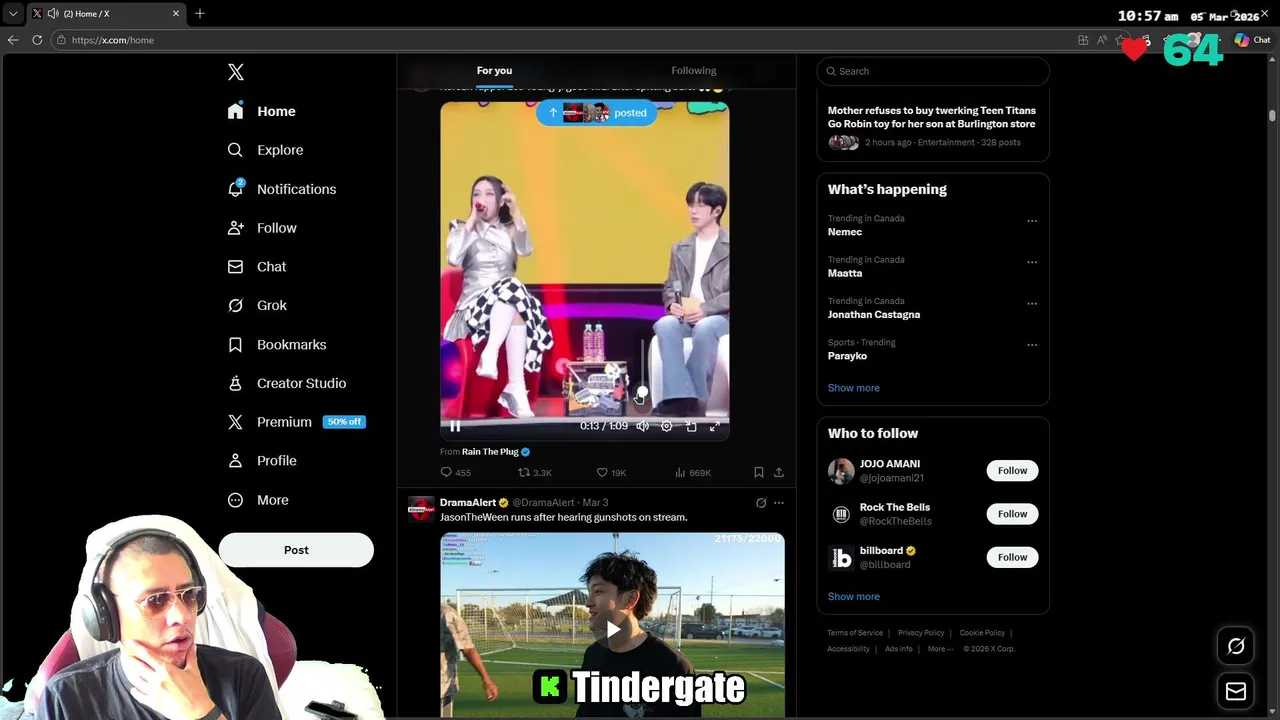Open the More sidebar menu
The image size is (1280, 720).
click(259, 500)
